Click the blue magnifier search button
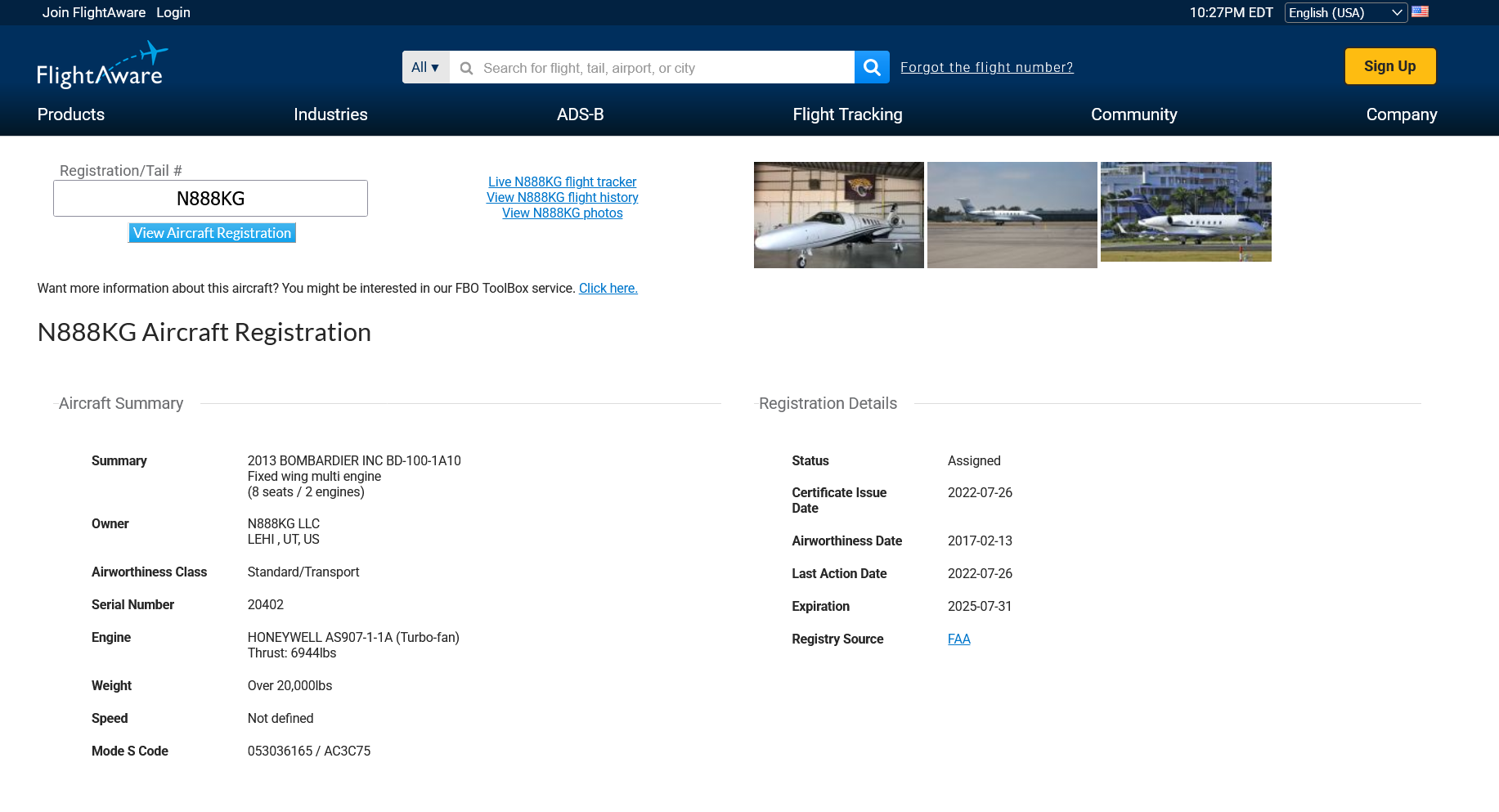 (x=872, y=67)
